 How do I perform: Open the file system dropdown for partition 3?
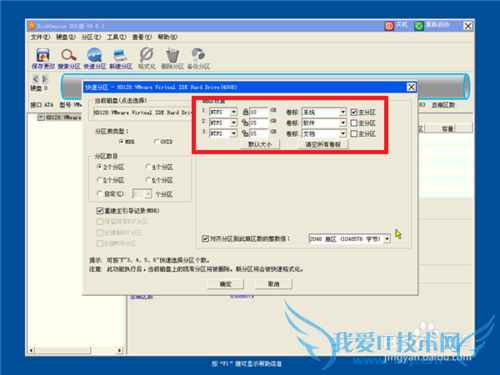[234, 133]
